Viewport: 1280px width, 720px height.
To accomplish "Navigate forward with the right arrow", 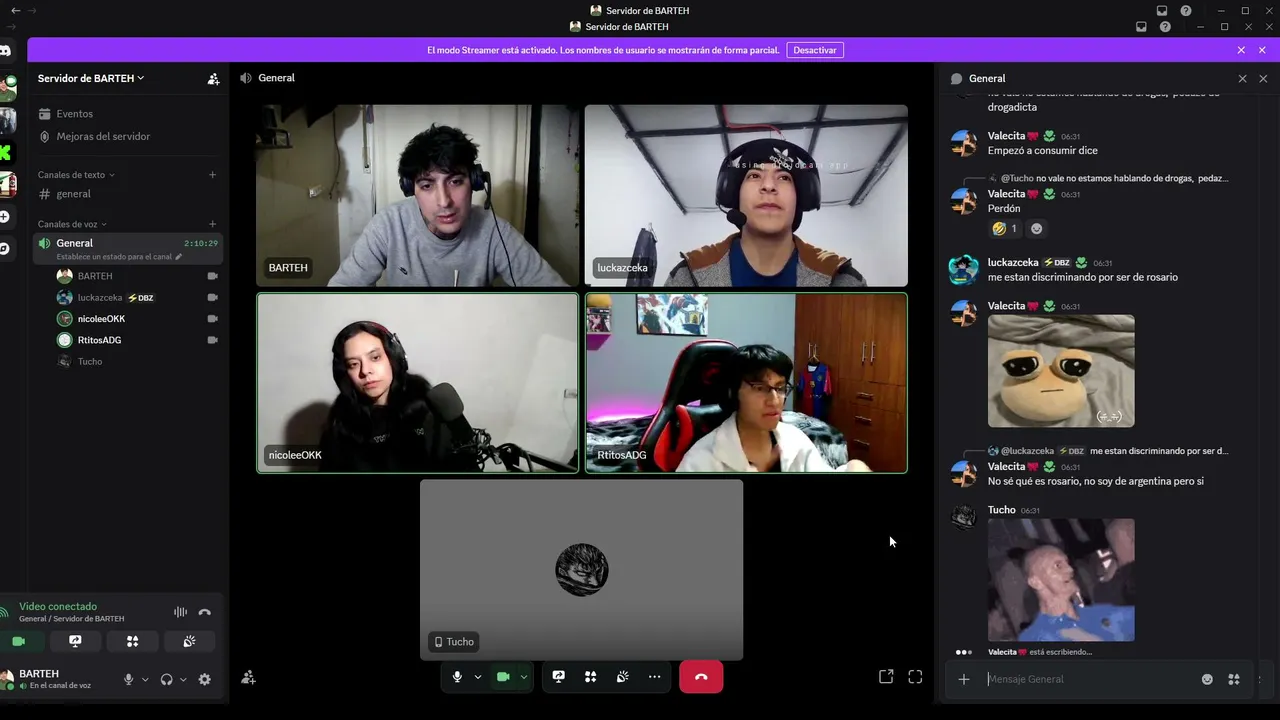I will [x=33, y=10].
